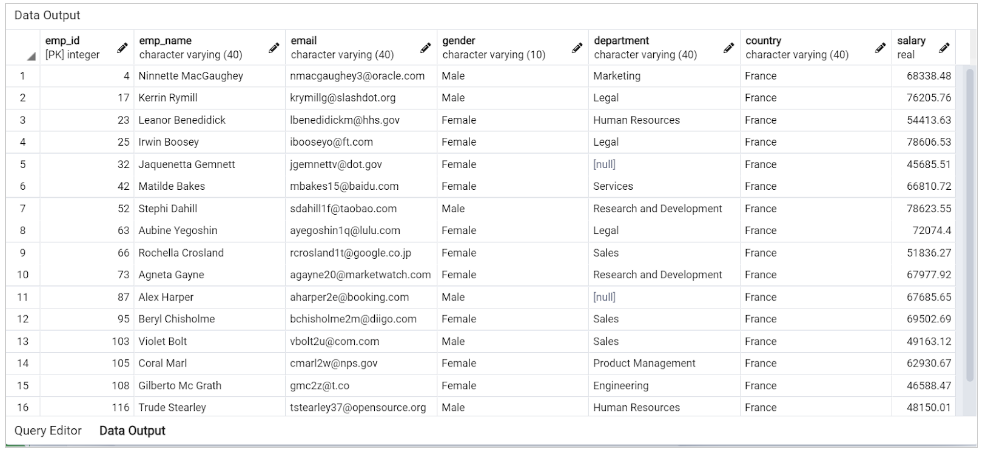Click the edit pencil icon for emp_id column
Viewport: 983px width, 452px height.
tap(122, 48)
